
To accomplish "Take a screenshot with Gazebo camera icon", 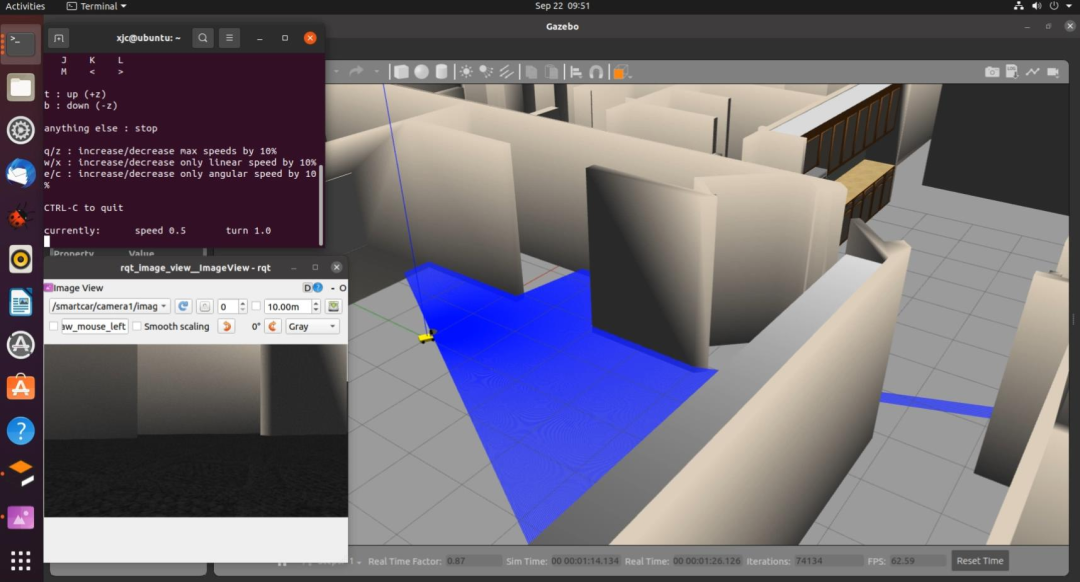I will pos(991,72).
